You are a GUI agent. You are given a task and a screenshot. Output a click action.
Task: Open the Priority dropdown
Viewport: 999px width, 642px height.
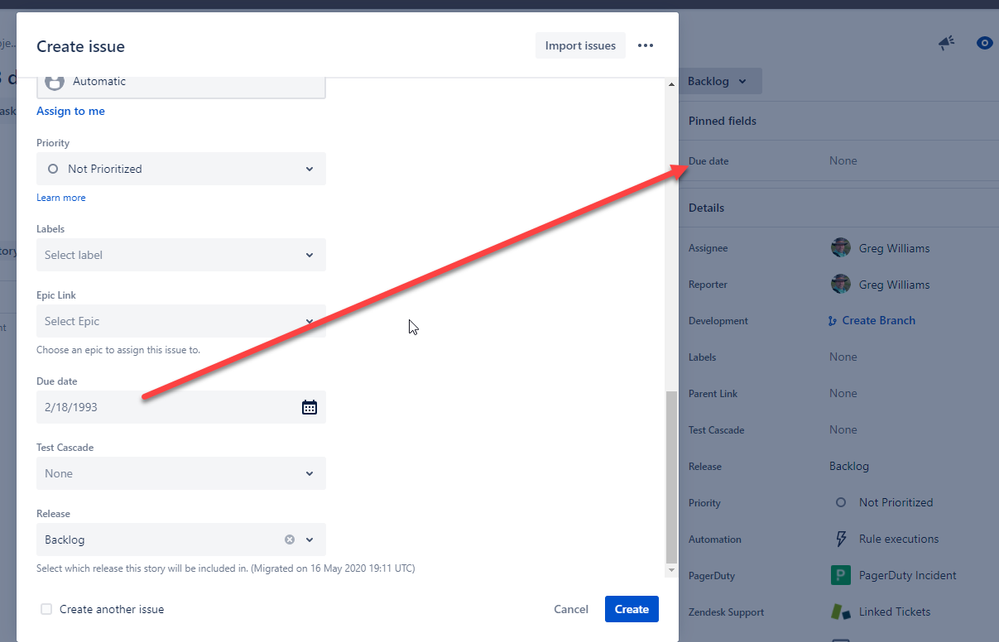(181, 169)
